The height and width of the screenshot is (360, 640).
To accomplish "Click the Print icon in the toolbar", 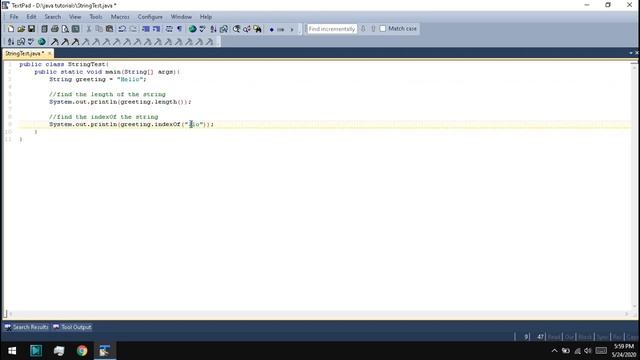I will coord(55,29).
